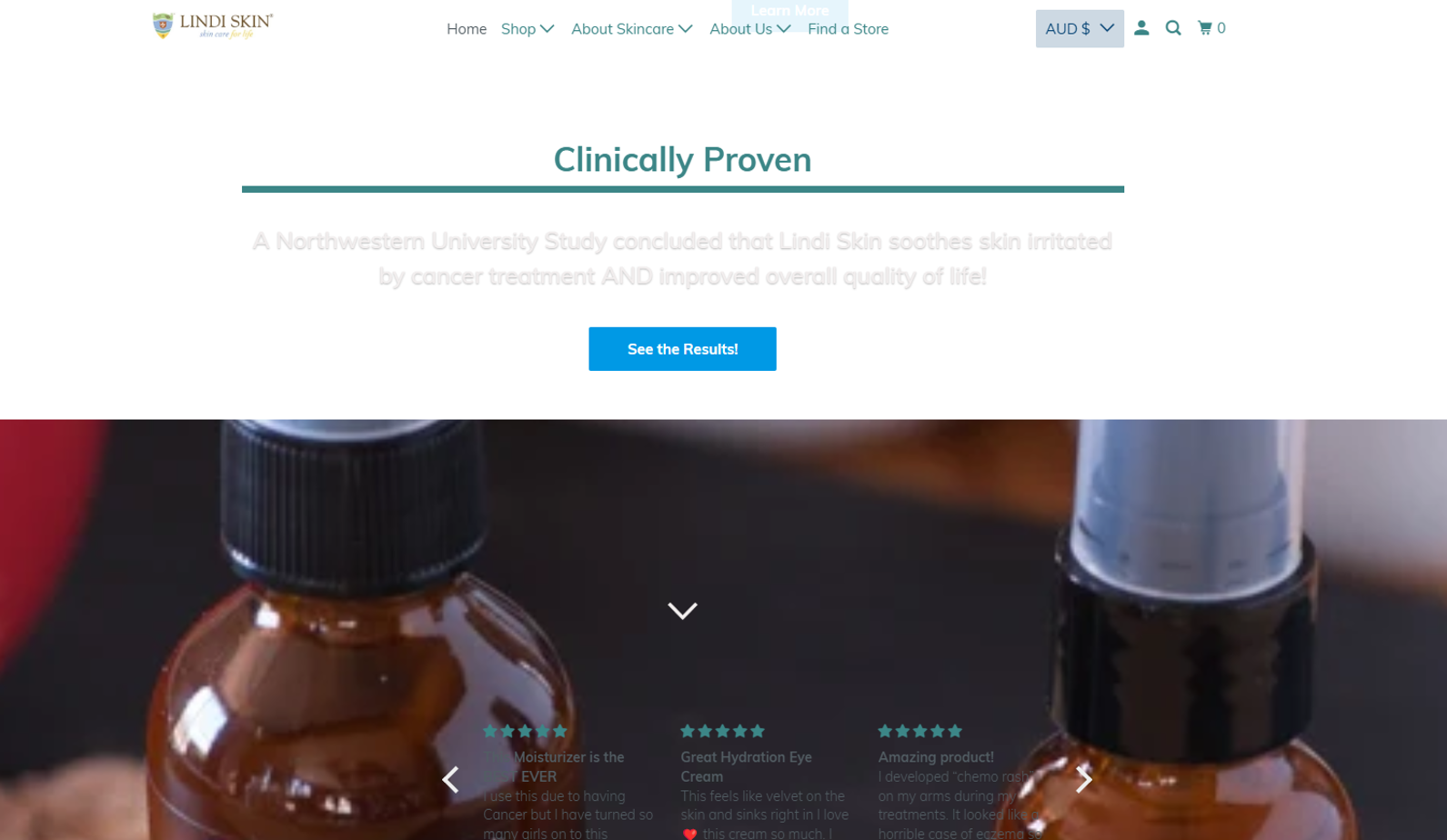Click star rating of Amazing product review
Image resolution: width=1447 pixels, height=840 pixels.
tap(920, 731)
